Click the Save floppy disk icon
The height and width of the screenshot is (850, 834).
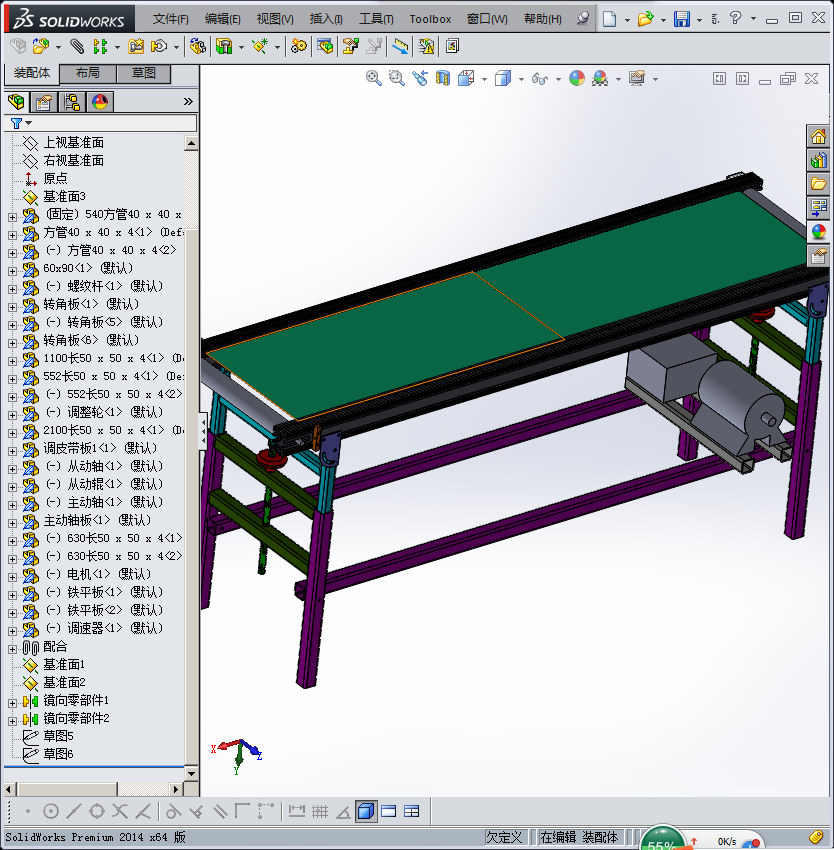pyautogui.click(x=682, y=19)
